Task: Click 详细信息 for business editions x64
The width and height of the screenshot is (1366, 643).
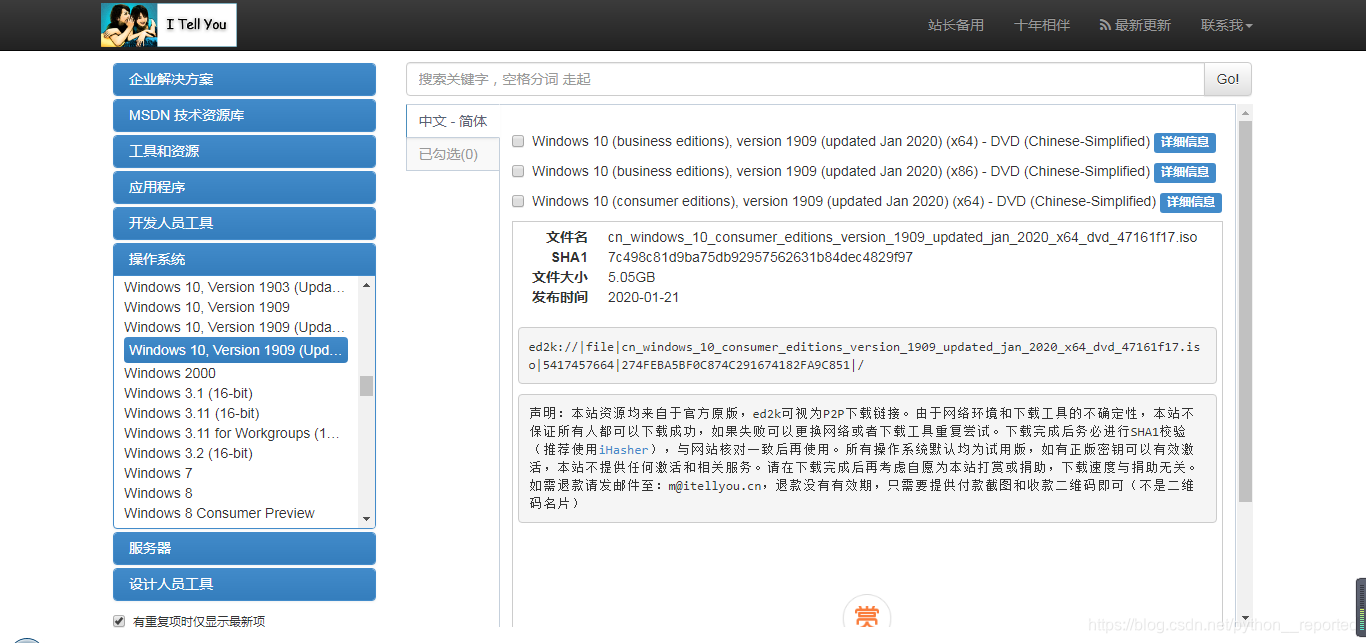Action: point(1185,142)
